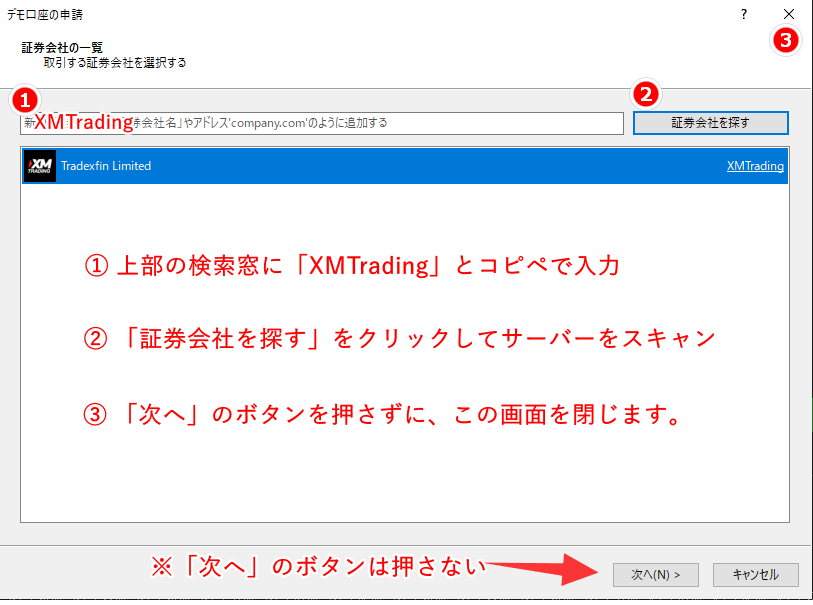The height and width of the screenshot is (605, 813).
Task: Select the Tradexfin Limited row
Action: pyautogui.click(x=405, y=166)
